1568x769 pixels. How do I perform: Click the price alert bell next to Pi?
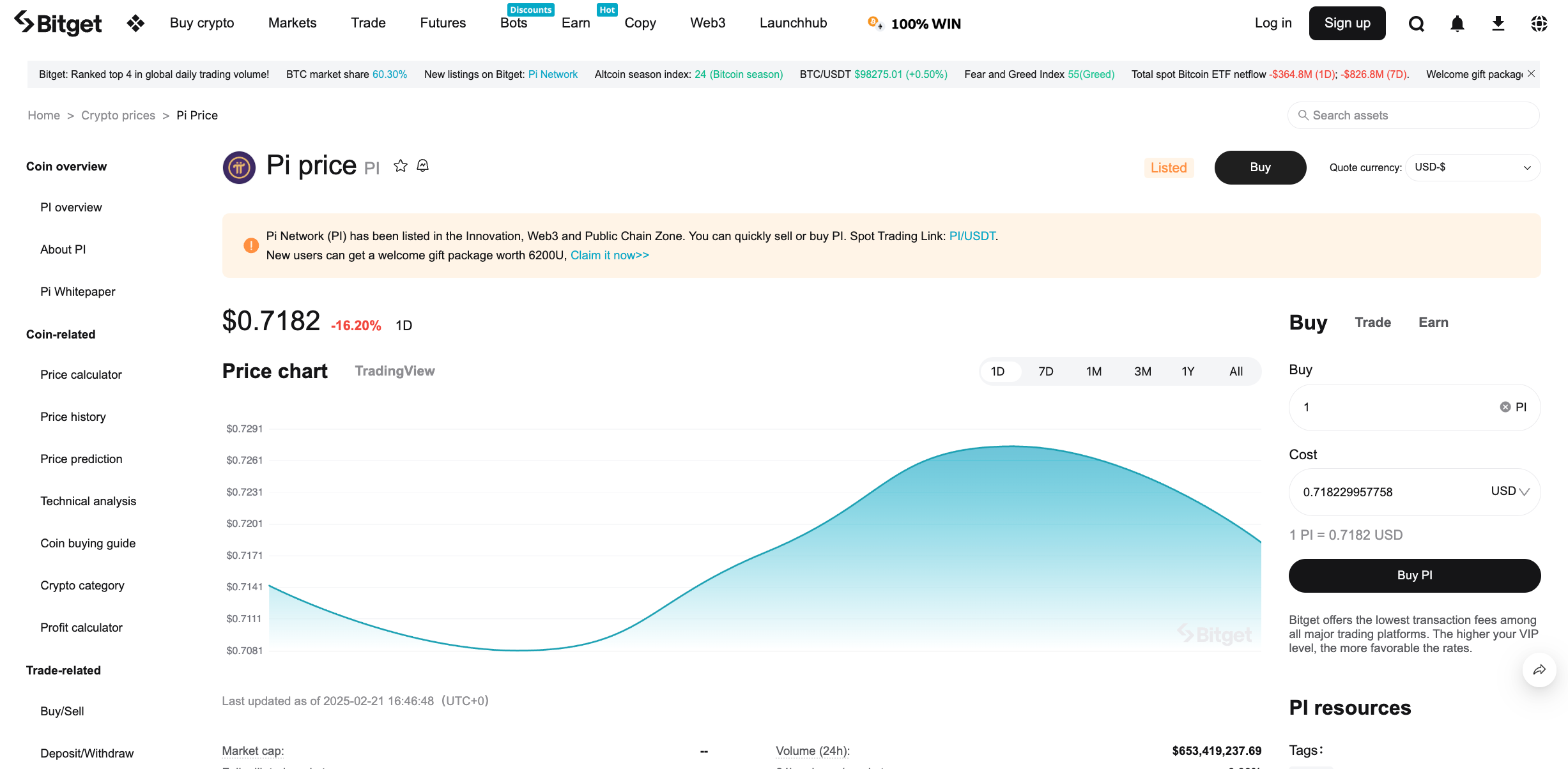(423, 166)
